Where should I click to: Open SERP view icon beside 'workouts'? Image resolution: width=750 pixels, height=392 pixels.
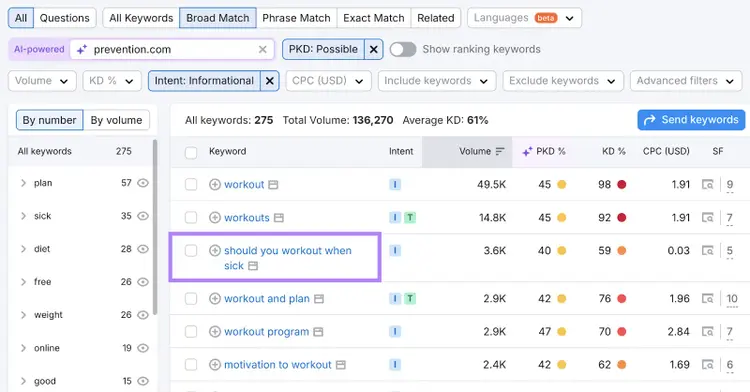tap(279, 218)
